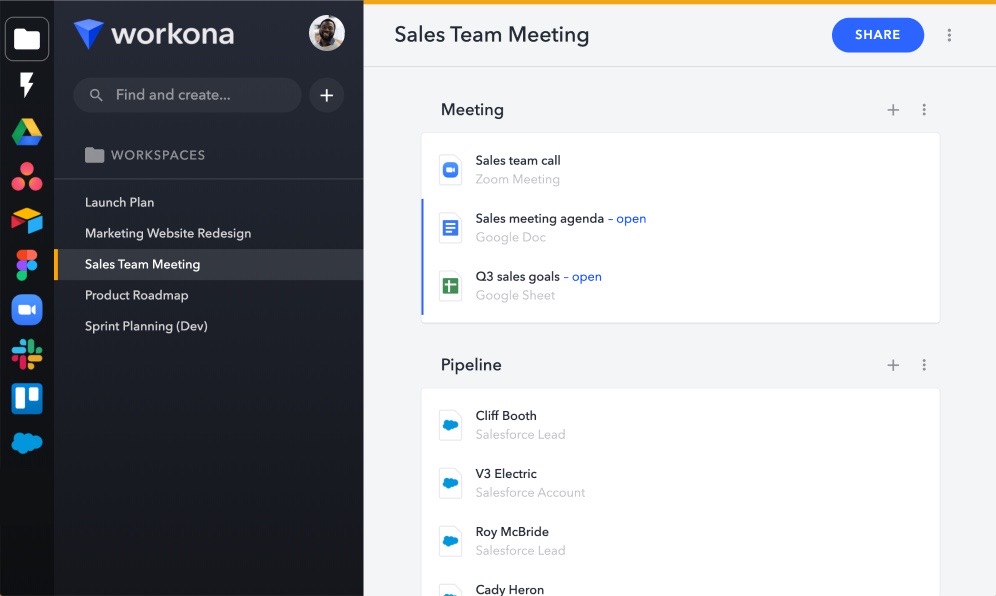996x596 pixels.
Task: Select the Product Roadmap workspace
Action: (136, 295)
